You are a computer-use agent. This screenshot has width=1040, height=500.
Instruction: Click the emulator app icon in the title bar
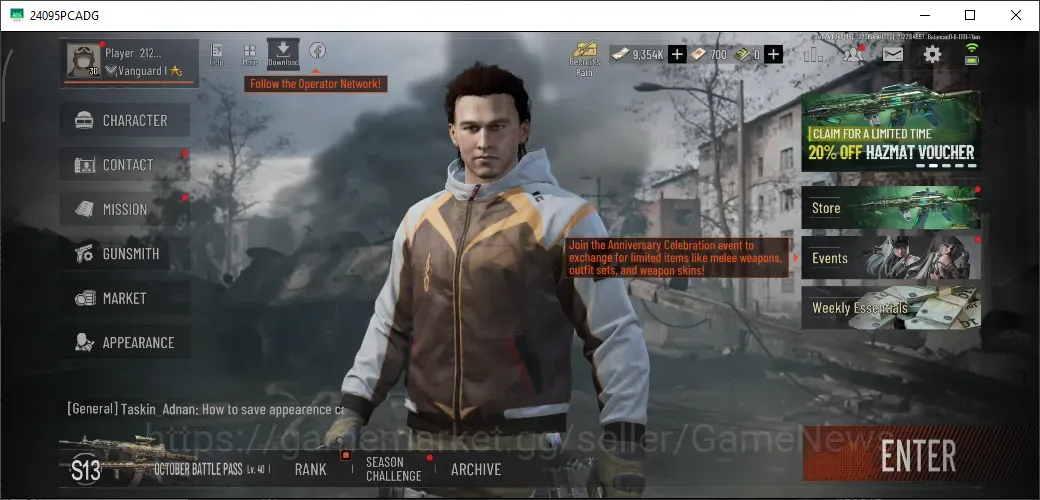pos(17,15)
